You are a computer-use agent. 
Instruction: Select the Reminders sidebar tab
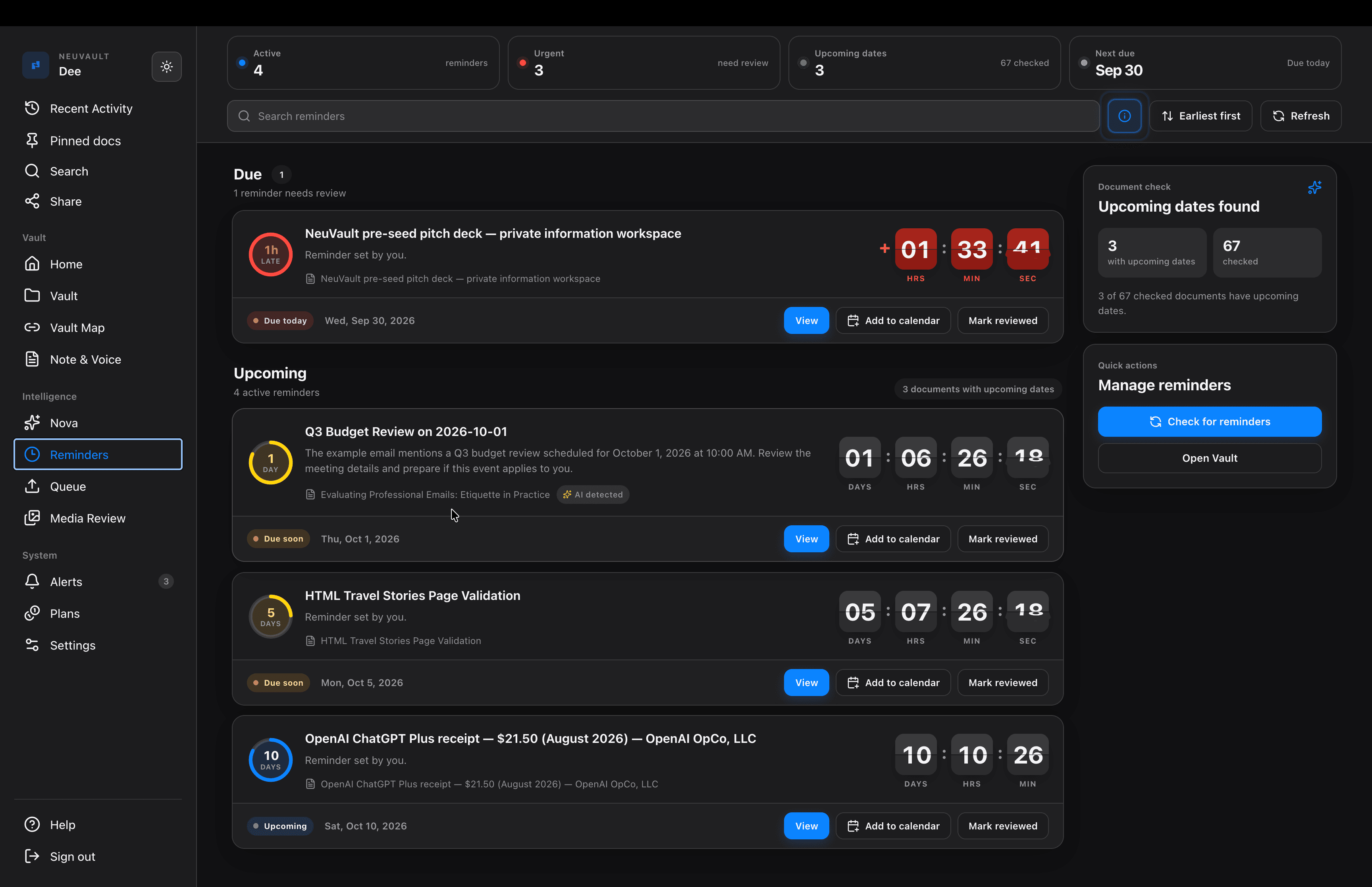click(x=98, y=455)
